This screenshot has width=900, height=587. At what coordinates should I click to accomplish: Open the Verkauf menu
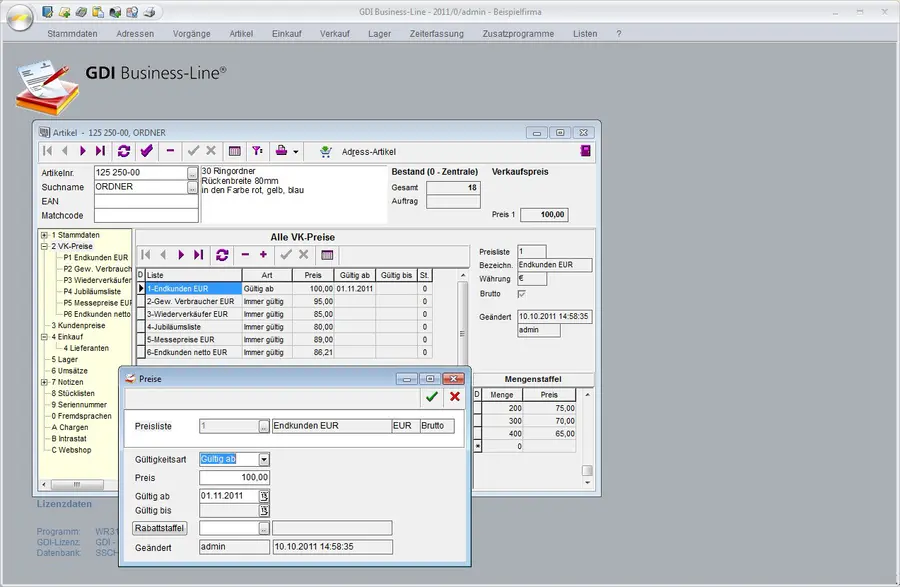[x=334, y=33]
